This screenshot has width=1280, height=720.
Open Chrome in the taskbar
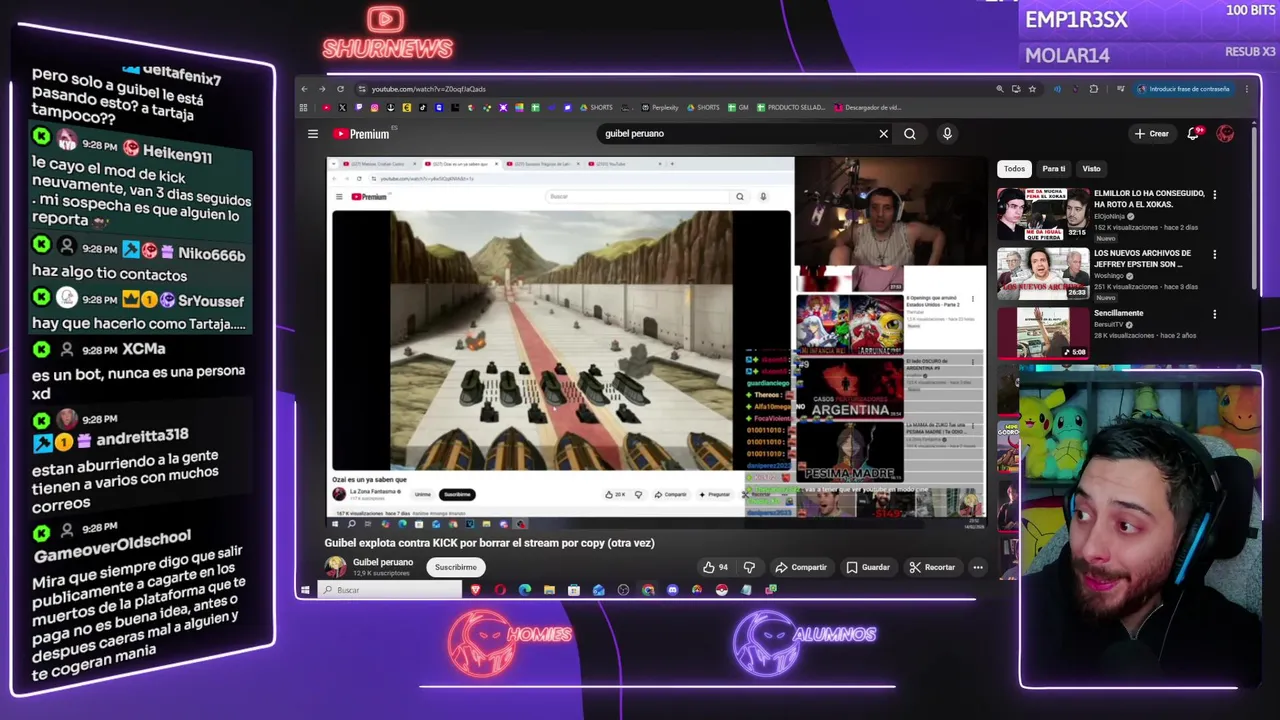click(648, 590)
